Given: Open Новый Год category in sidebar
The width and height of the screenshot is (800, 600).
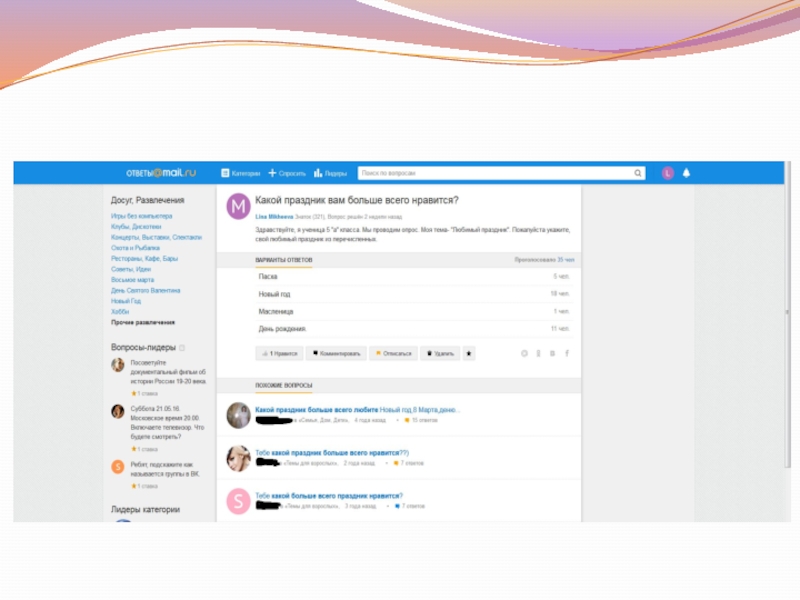Looking at the screenshot, I should 126,301.
